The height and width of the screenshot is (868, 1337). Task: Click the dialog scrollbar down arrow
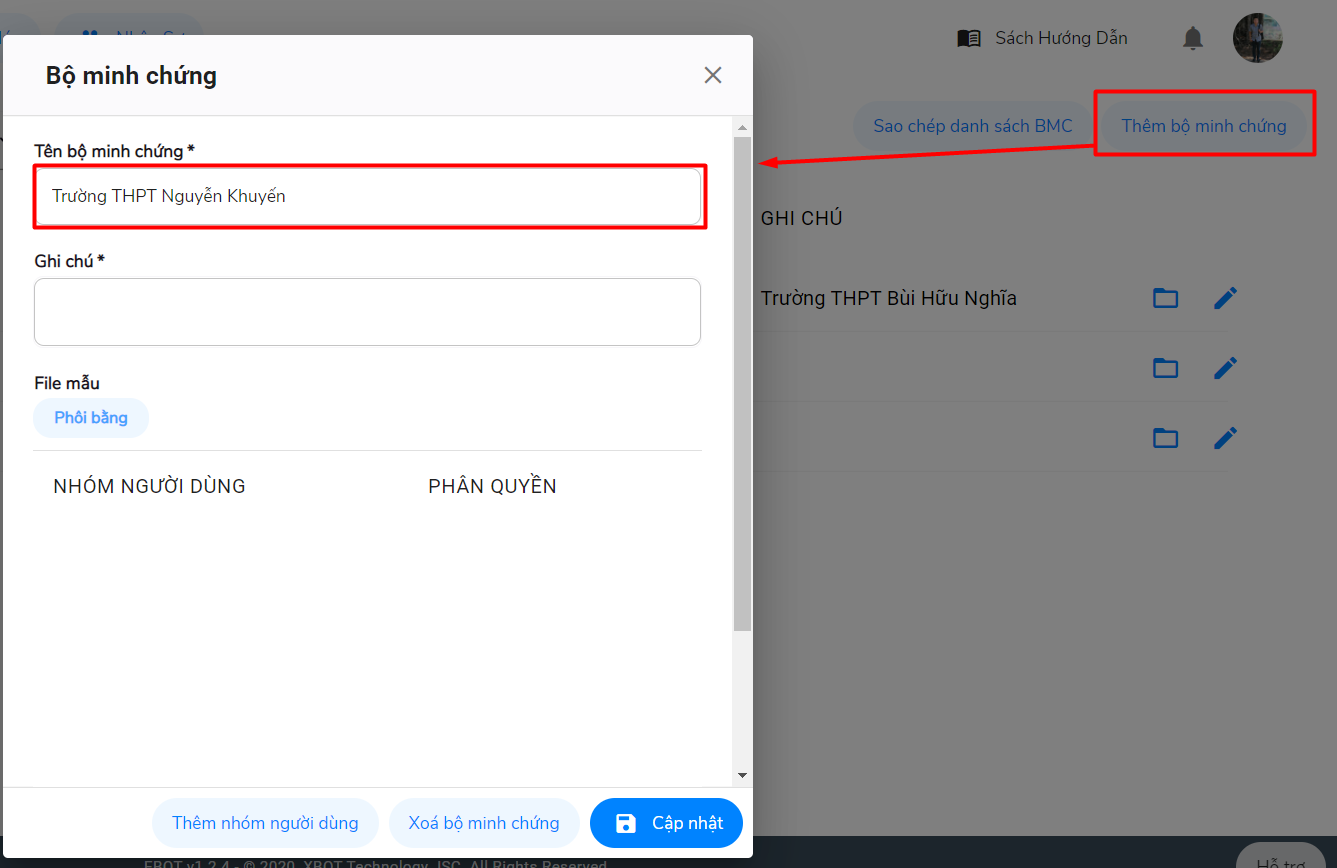pyautogui.click(x=742, y=775)
